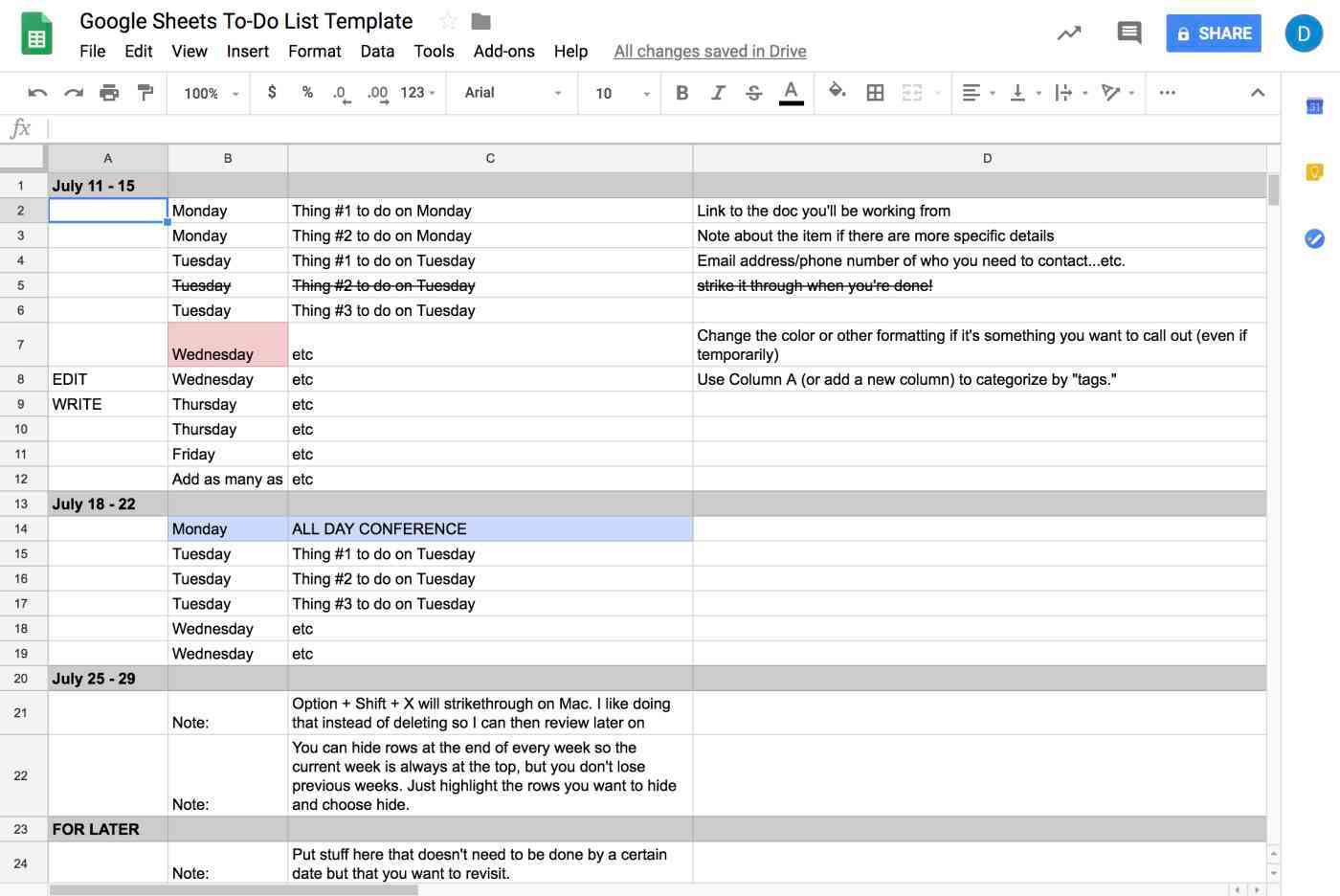Click cell ALL DAY CONFERENCE
The height and width of the screenshot is (896, 1340).
[490, 528]
